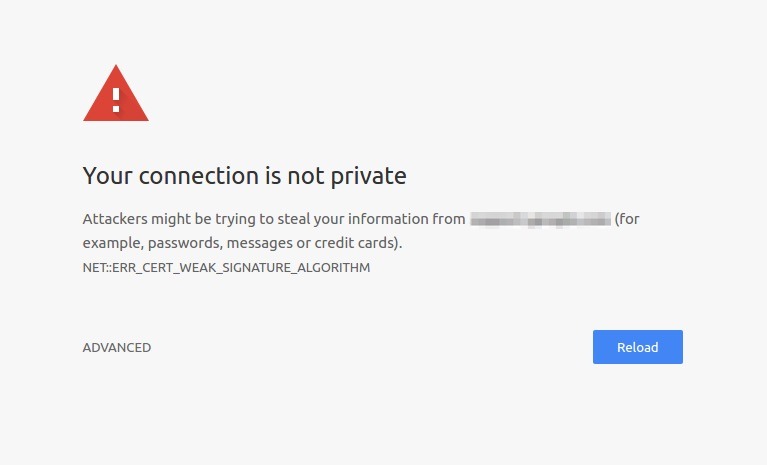Image resolution: width=767 pixels, height=465 pixels.
Task: Click the word 'Attackers' in the warning
Action: coord(115,219)
